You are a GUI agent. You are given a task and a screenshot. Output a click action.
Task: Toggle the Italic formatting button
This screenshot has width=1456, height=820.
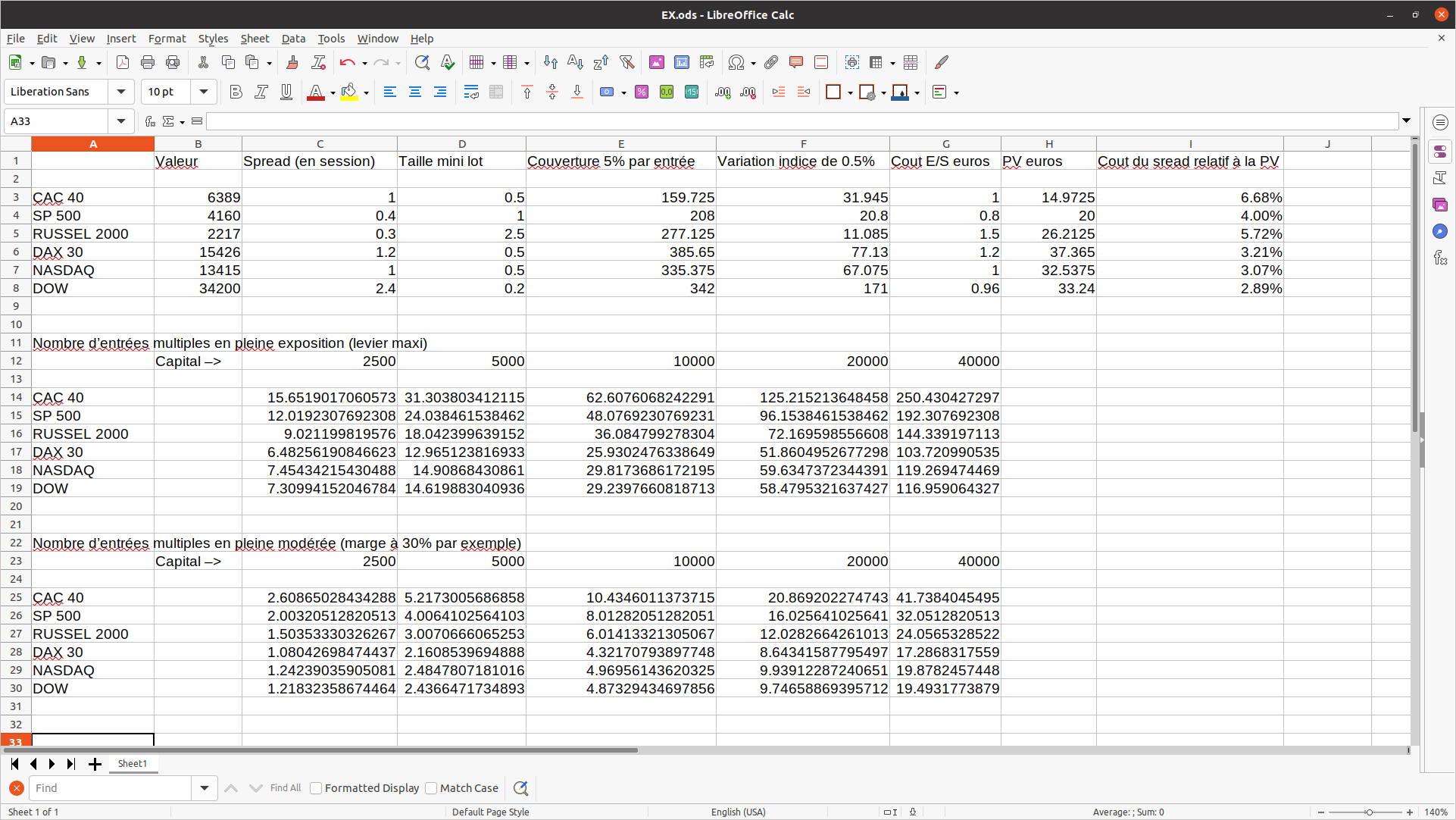261,92
